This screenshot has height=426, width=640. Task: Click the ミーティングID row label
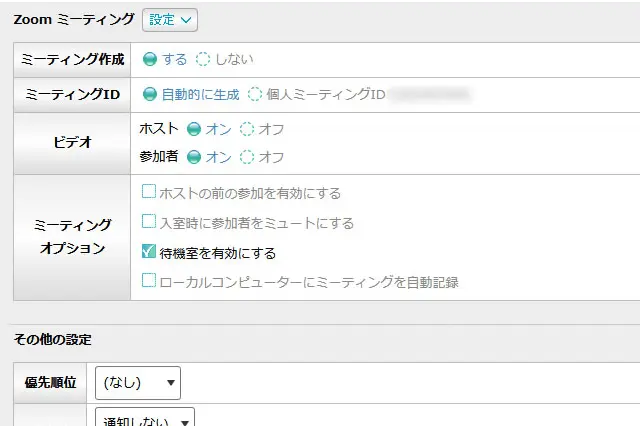pos(72,95)
